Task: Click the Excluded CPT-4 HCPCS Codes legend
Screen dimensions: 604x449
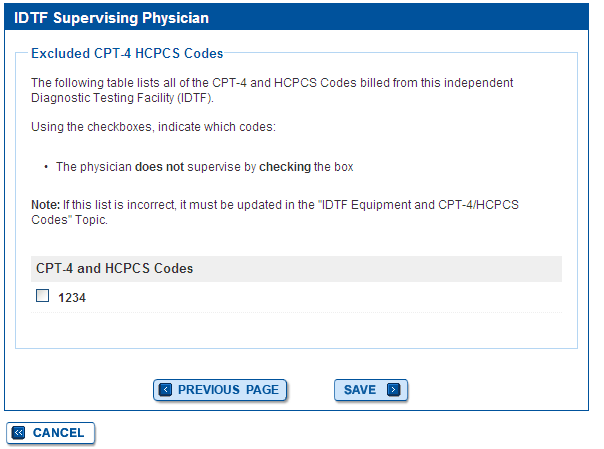Action: point(127,53)
